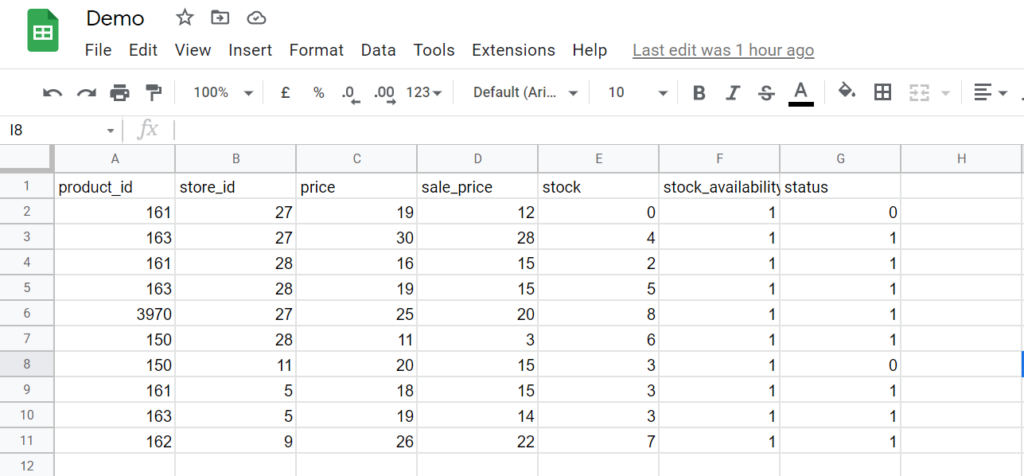Open the File menu
The width and height of the screenshot is (1024, 476).
(98, 50)
